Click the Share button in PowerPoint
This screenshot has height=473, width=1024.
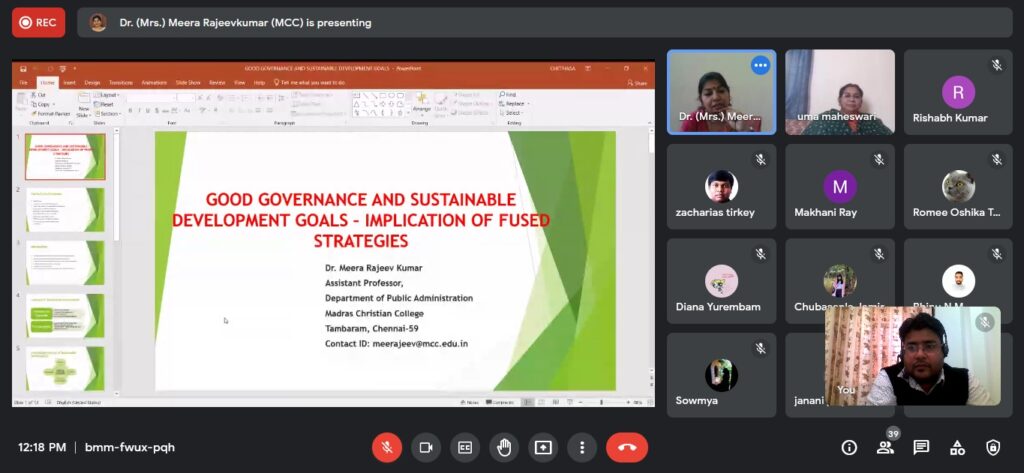click(637, 83)
